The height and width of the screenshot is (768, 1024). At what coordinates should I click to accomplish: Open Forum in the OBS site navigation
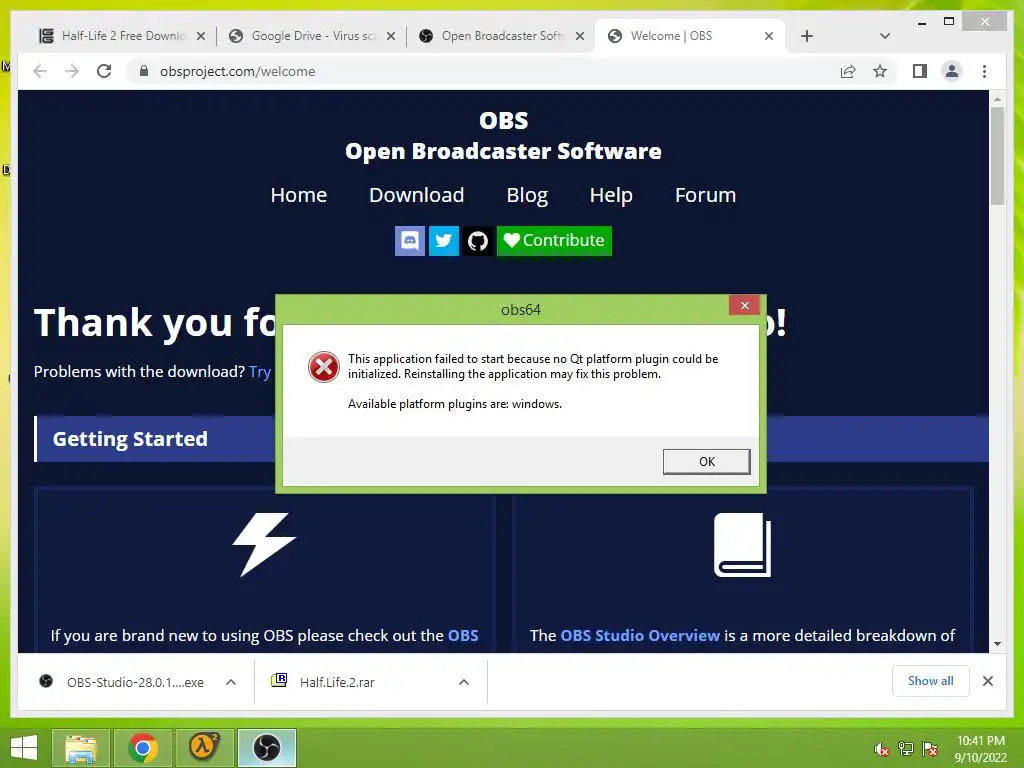click(x=705, y=195)
